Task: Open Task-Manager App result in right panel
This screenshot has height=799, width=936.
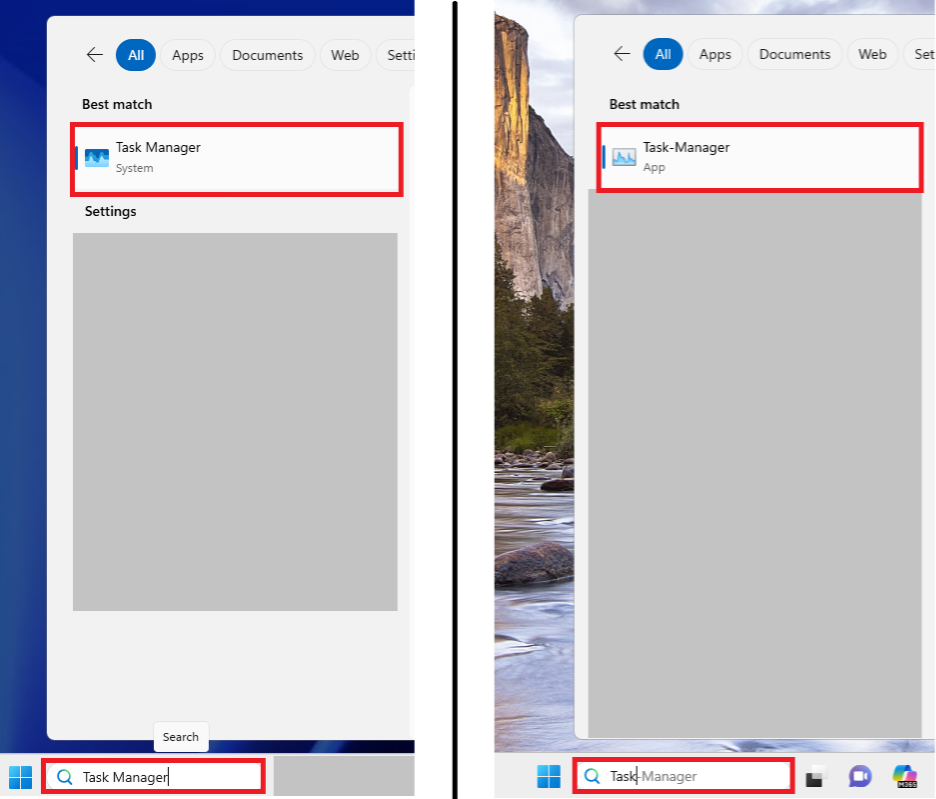Action: 760,158
